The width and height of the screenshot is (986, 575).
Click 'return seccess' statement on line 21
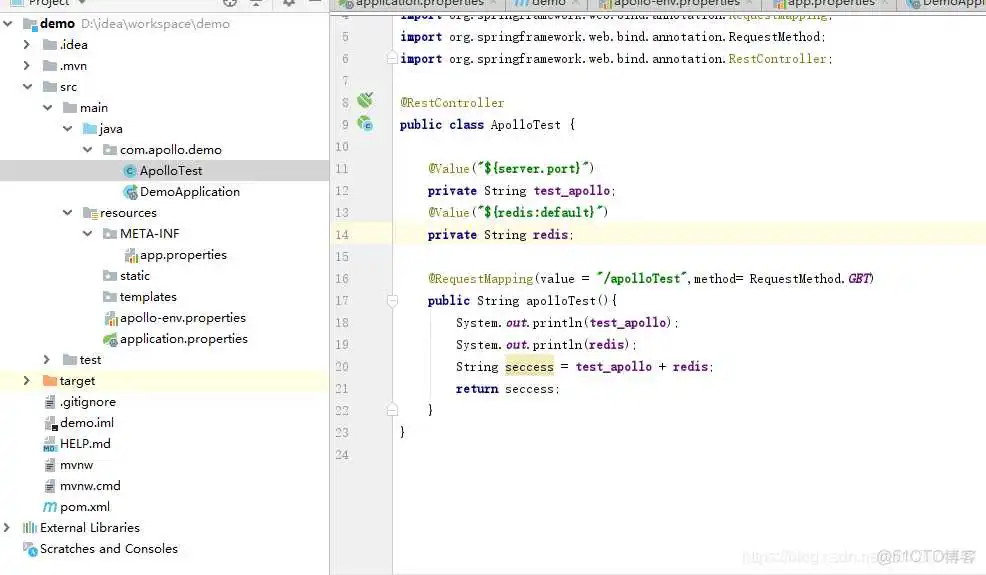click(x=505, y=389)
